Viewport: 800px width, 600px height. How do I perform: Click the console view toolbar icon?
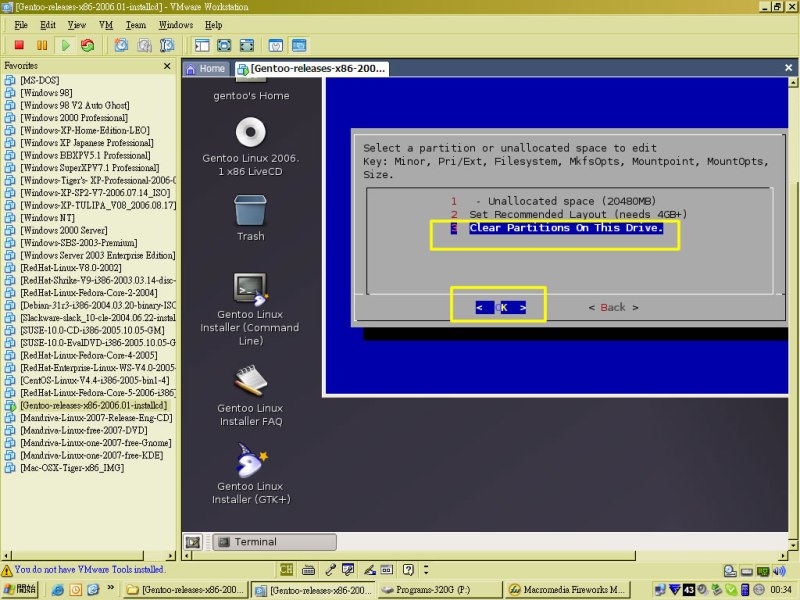point(299,45)
